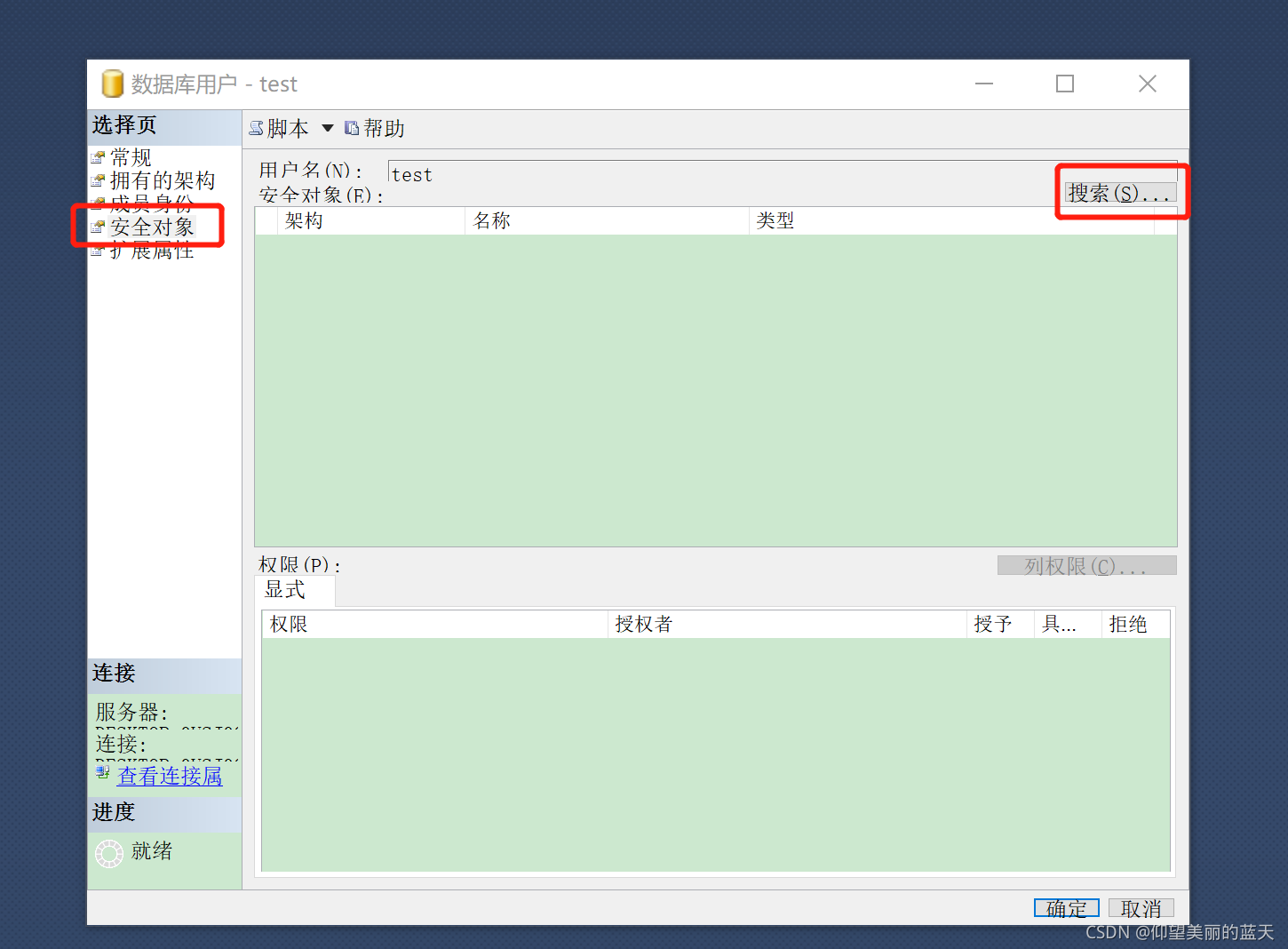Click the 名称 column header
Viewport: 1288px width, 949px height.
tap(607, 220)
